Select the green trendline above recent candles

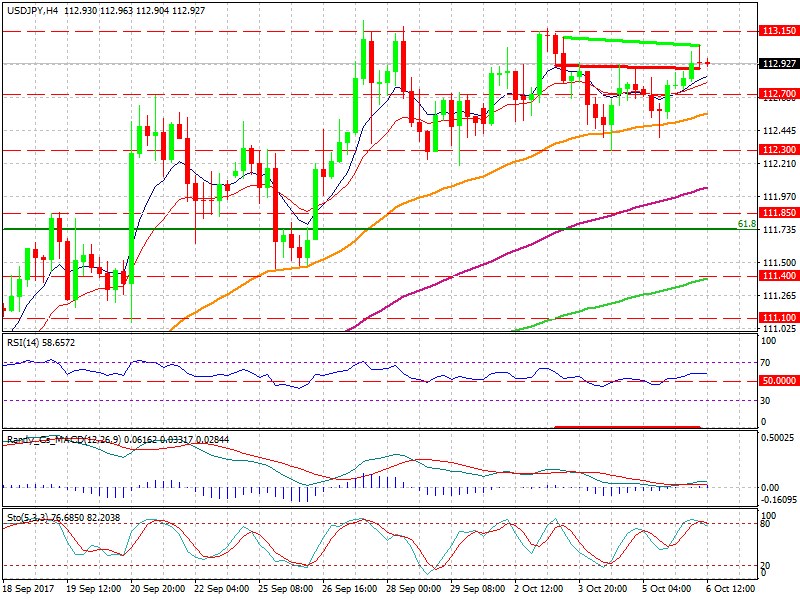point(630,41)
